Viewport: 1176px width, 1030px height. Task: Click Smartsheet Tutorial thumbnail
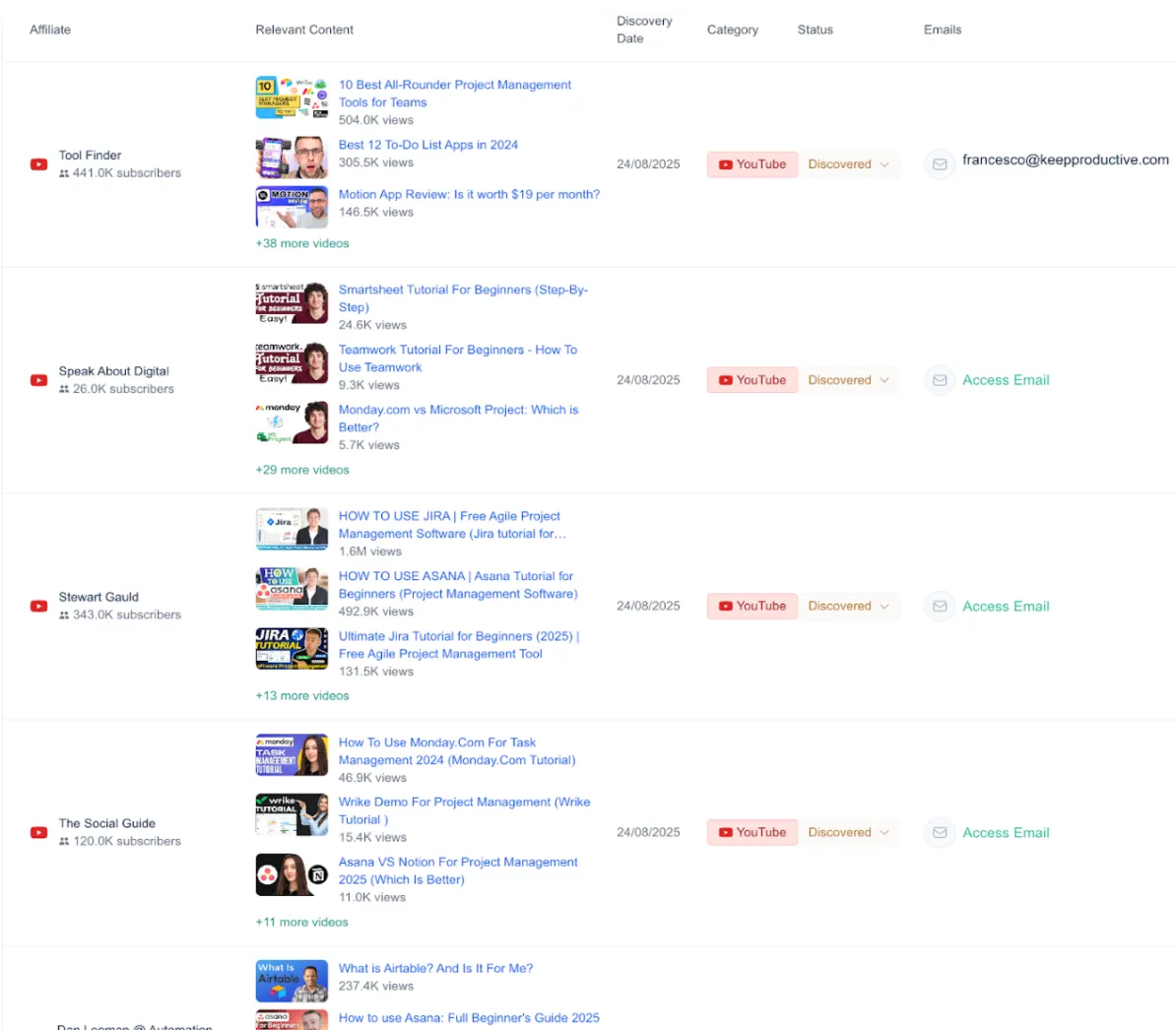click(x=292, y=303)
